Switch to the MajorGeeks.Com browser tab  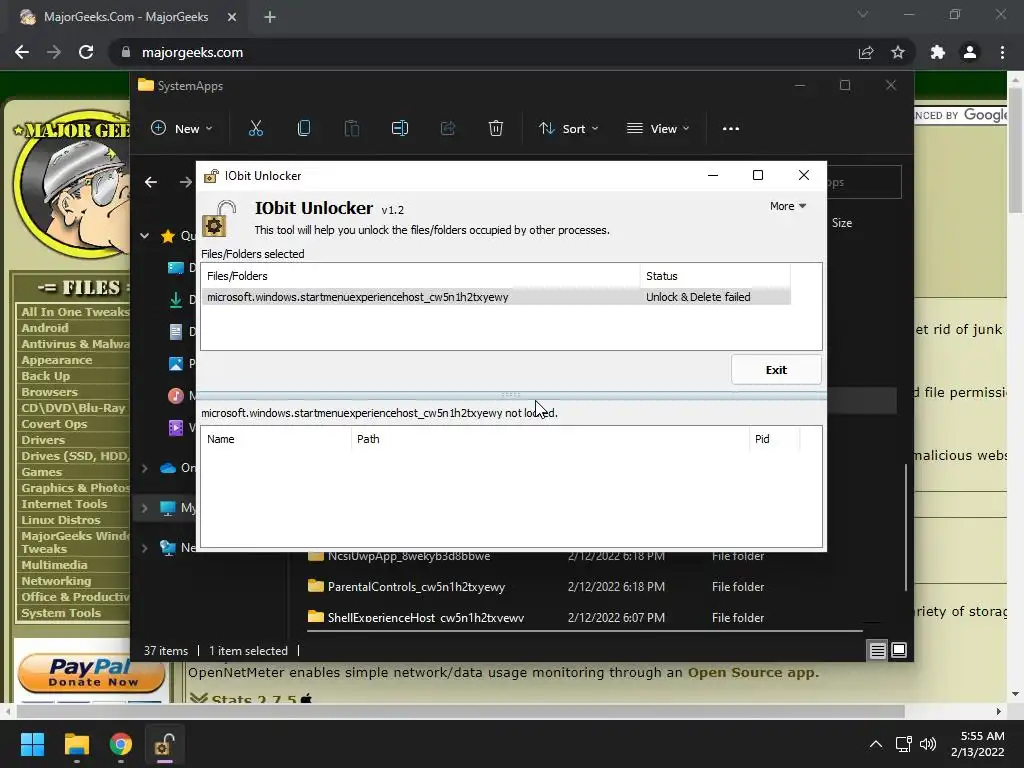(x=126, y=17)
